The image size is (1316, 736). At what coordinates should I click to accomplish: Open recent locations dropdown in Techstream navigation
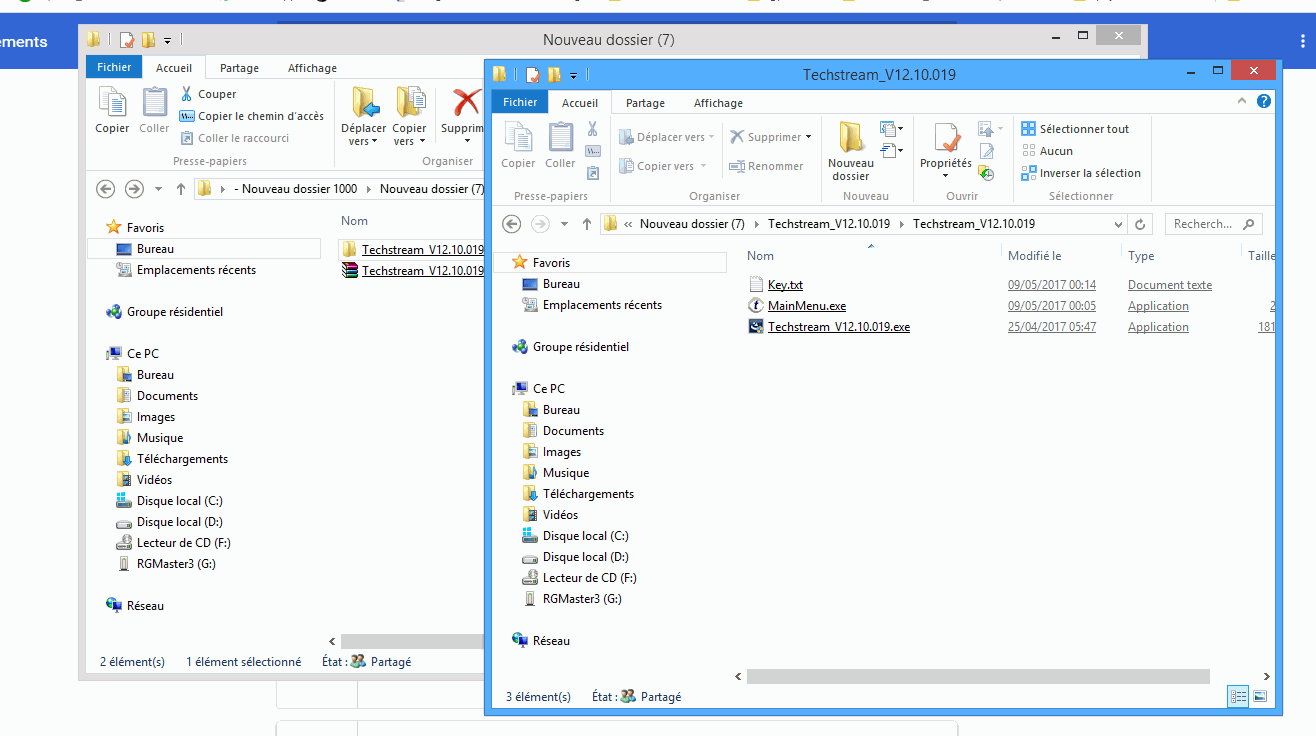[564, 224]
